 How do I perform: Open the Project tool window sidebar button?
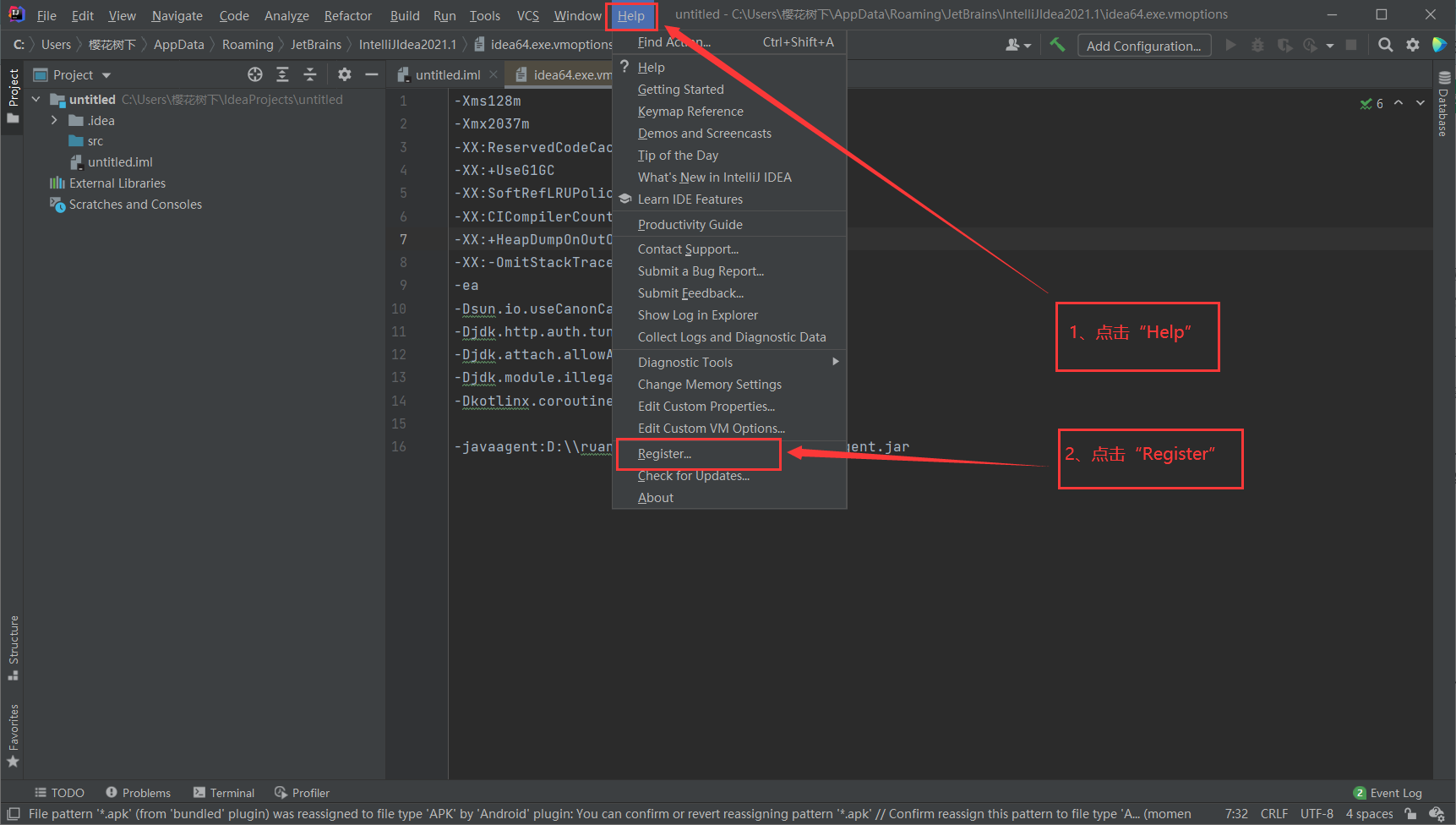tap(13, 96)
